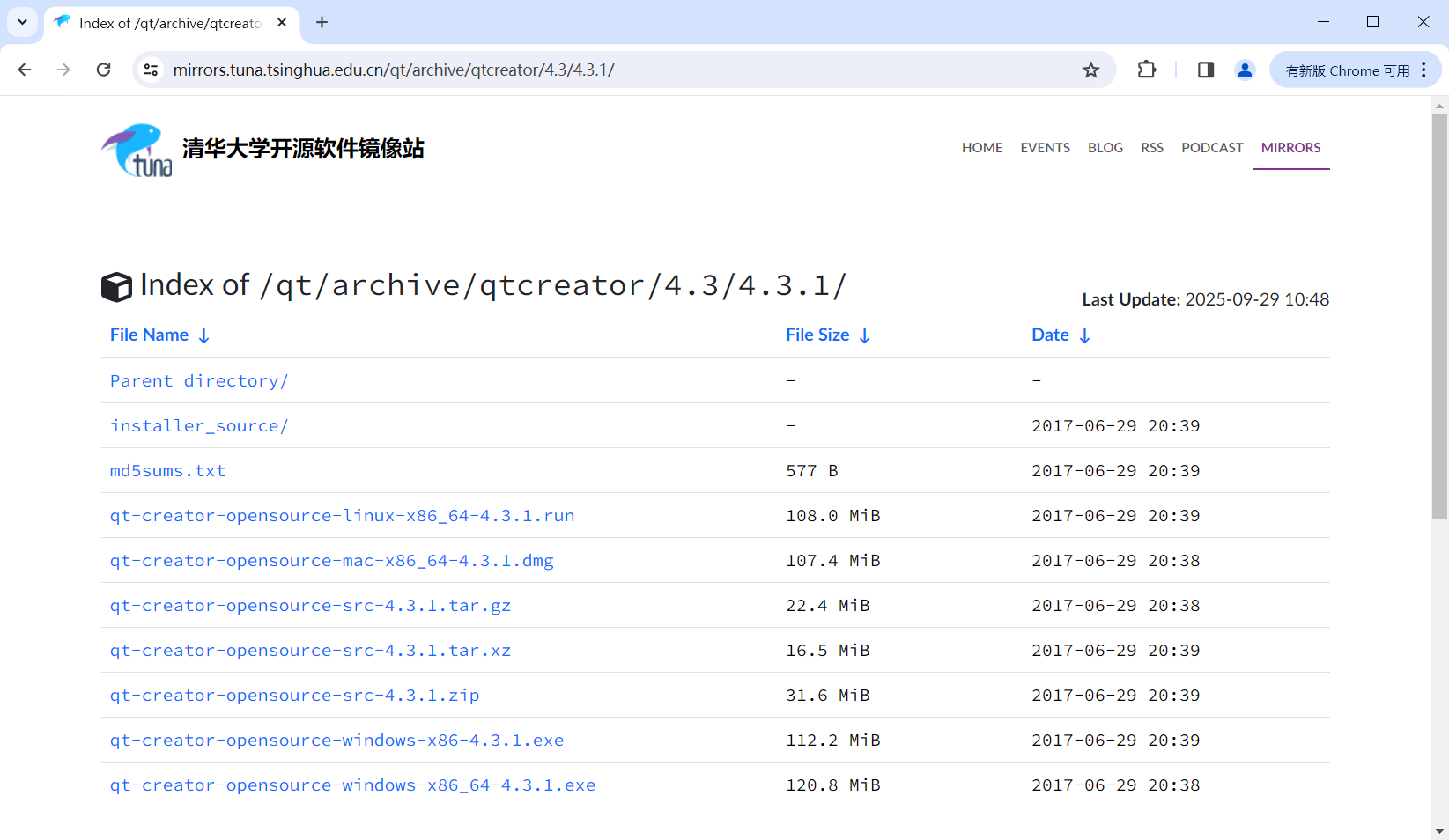Click the scrollbar up arrow
The height and width of the screenshot is (840, 1449).
click(1439, 106)
